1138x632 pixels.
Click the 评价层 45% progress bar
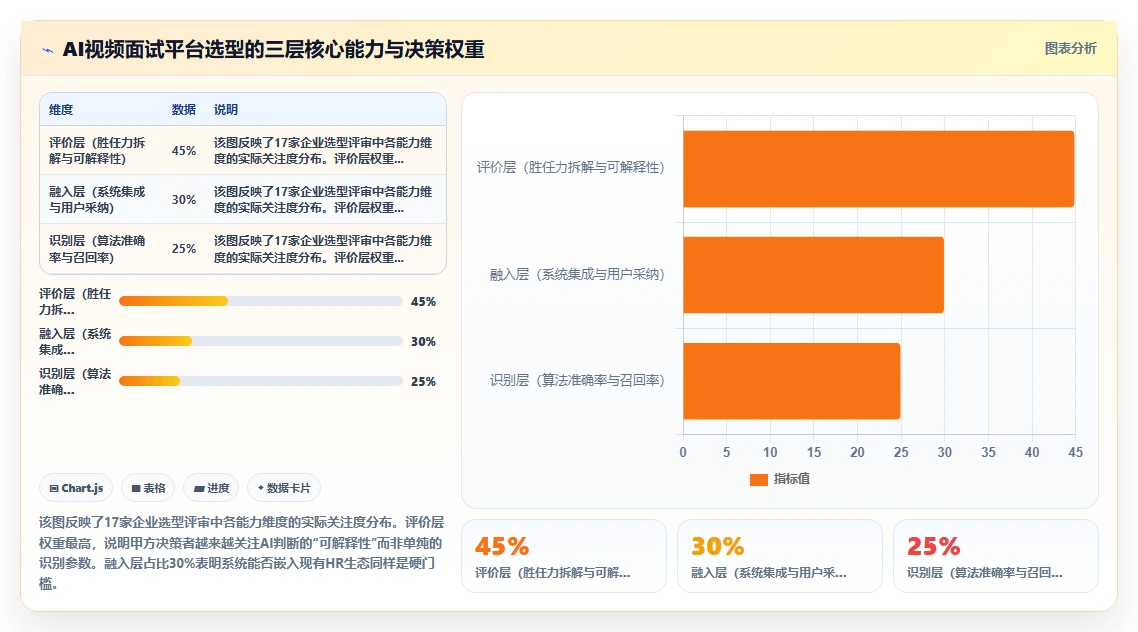pos(261,301)
